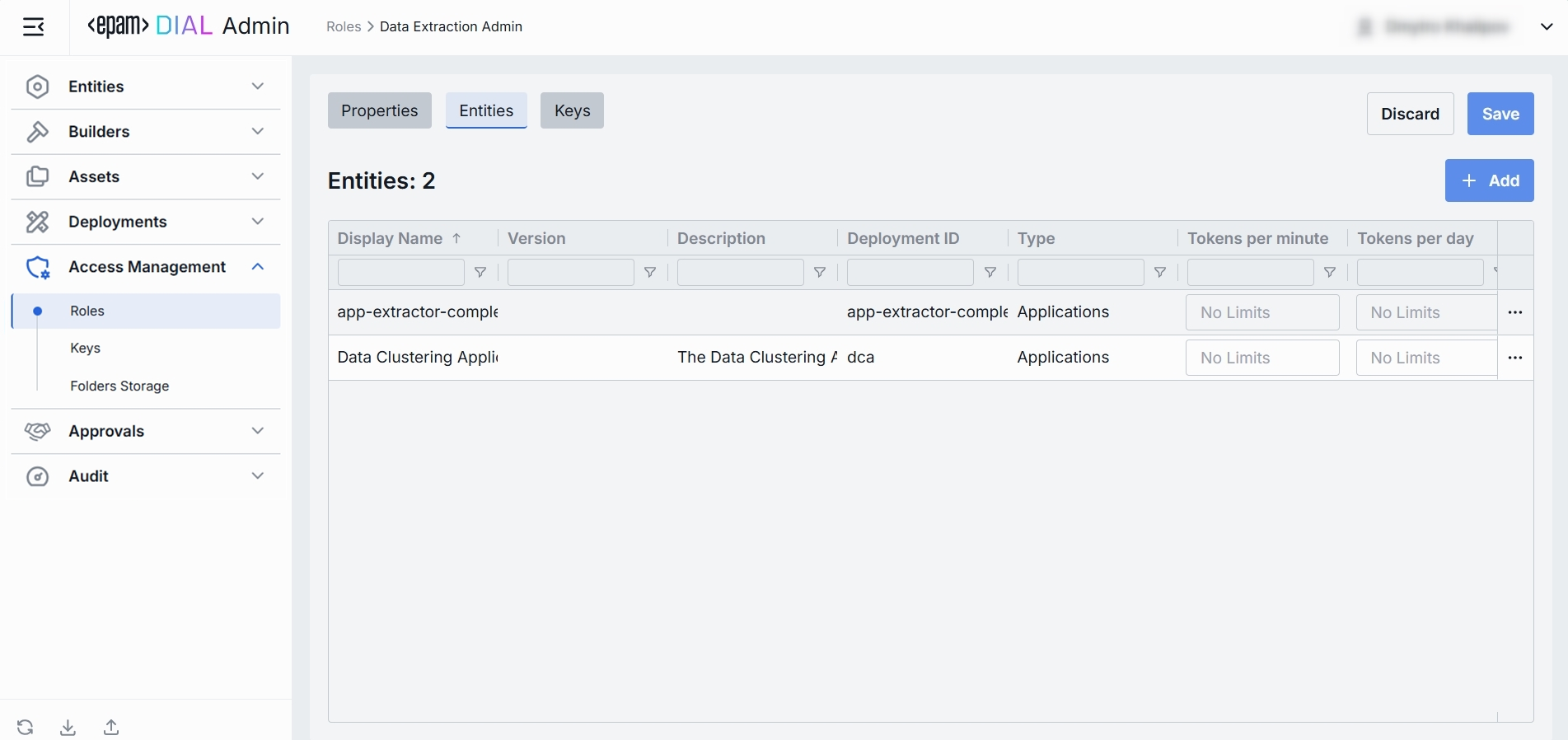Switch to the Properties tab

(379, 110)
